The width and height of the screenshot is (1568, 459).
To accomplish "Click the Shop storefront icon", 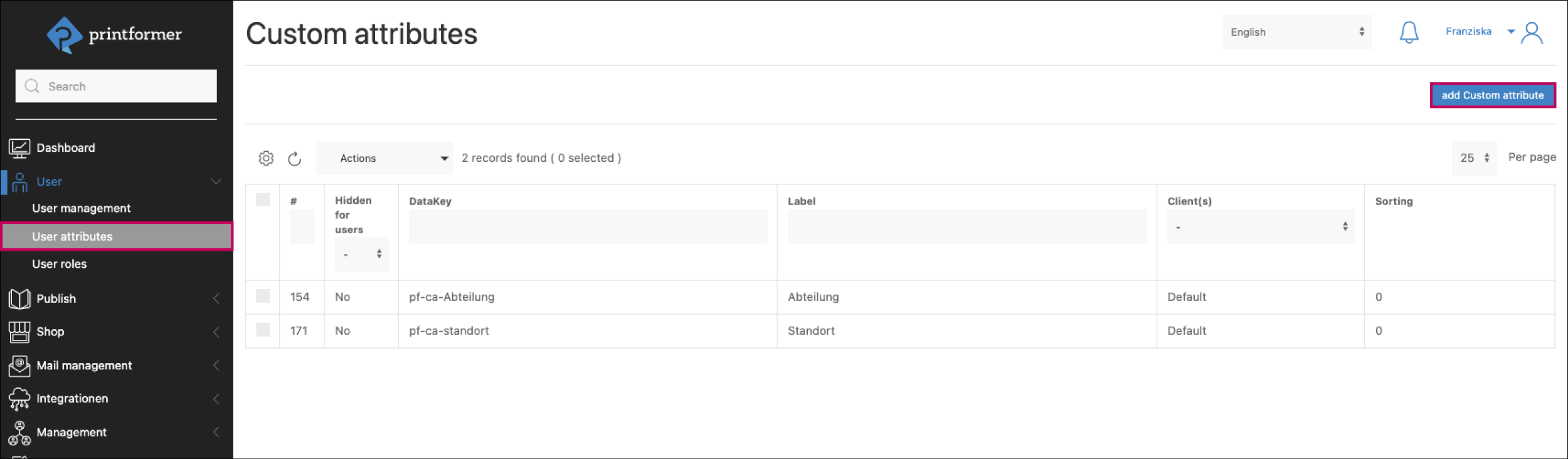I will pyautogui.click(x=19, y=332).
